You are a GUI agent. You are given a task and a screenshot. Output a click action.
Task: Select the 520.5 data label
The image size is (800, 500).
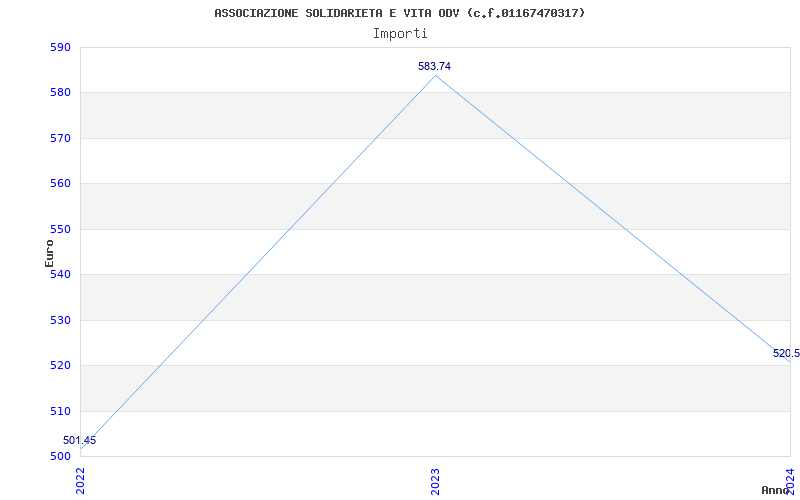(x=786, y=353)
